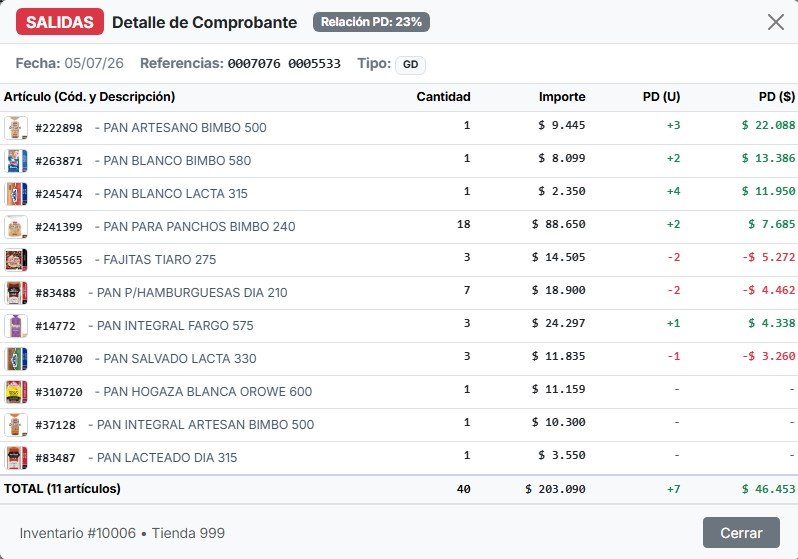Select article code #241399
This screenshot has width=798, height=559.
point(59,227)
